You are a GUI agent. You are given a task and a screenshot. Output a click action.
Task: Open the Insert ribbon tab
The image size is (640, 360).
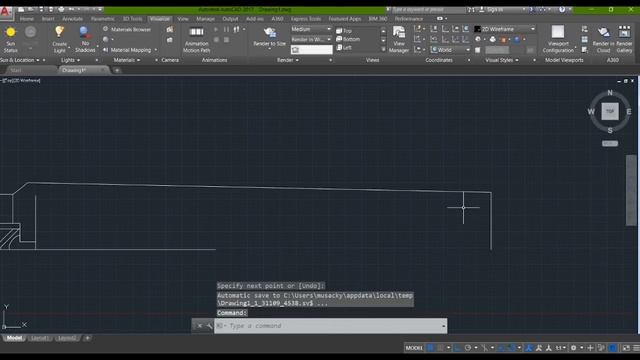48,19
